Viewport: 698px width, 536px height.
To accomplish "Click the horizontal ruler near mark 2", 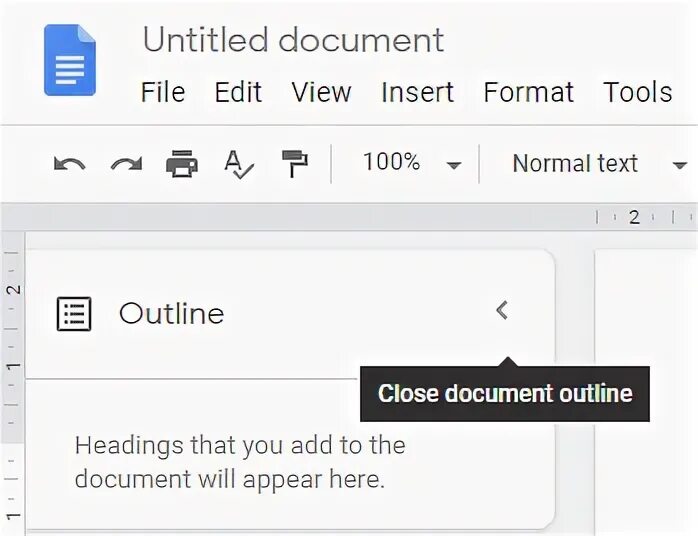I will 634,217.
